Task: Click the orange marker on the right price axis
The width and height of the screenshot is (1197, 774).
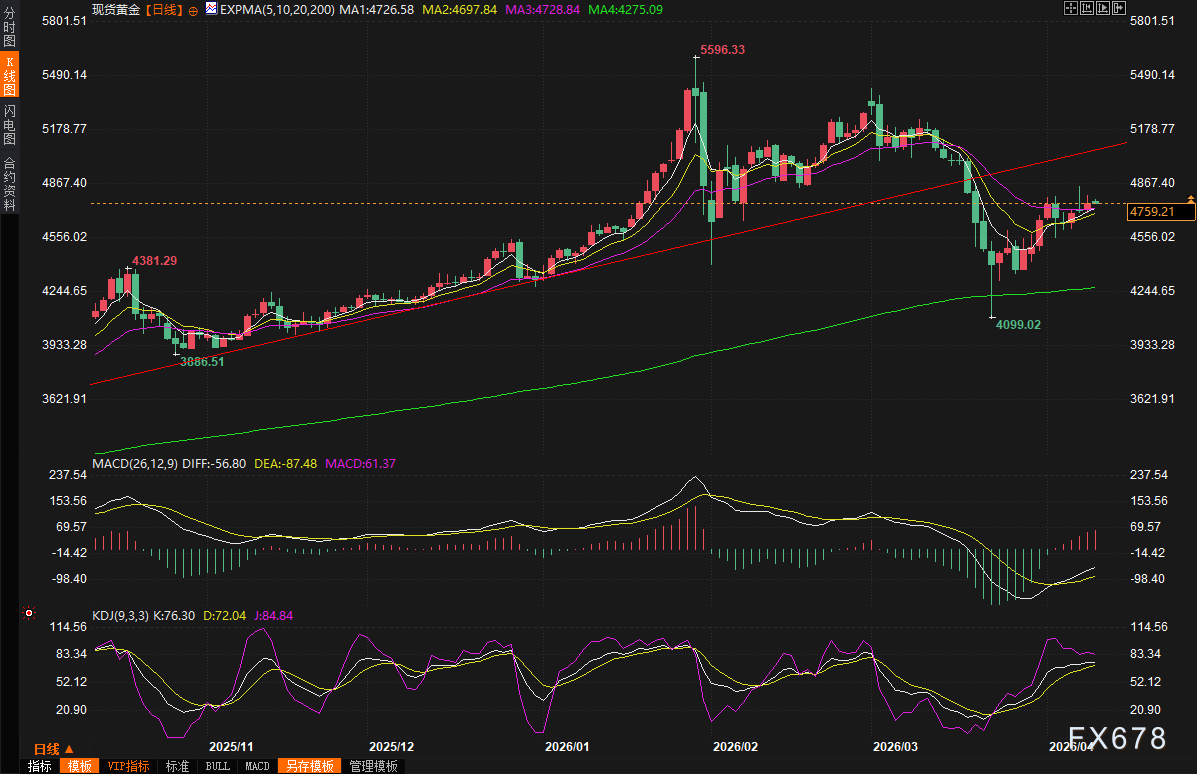Action: [1191, 200]
